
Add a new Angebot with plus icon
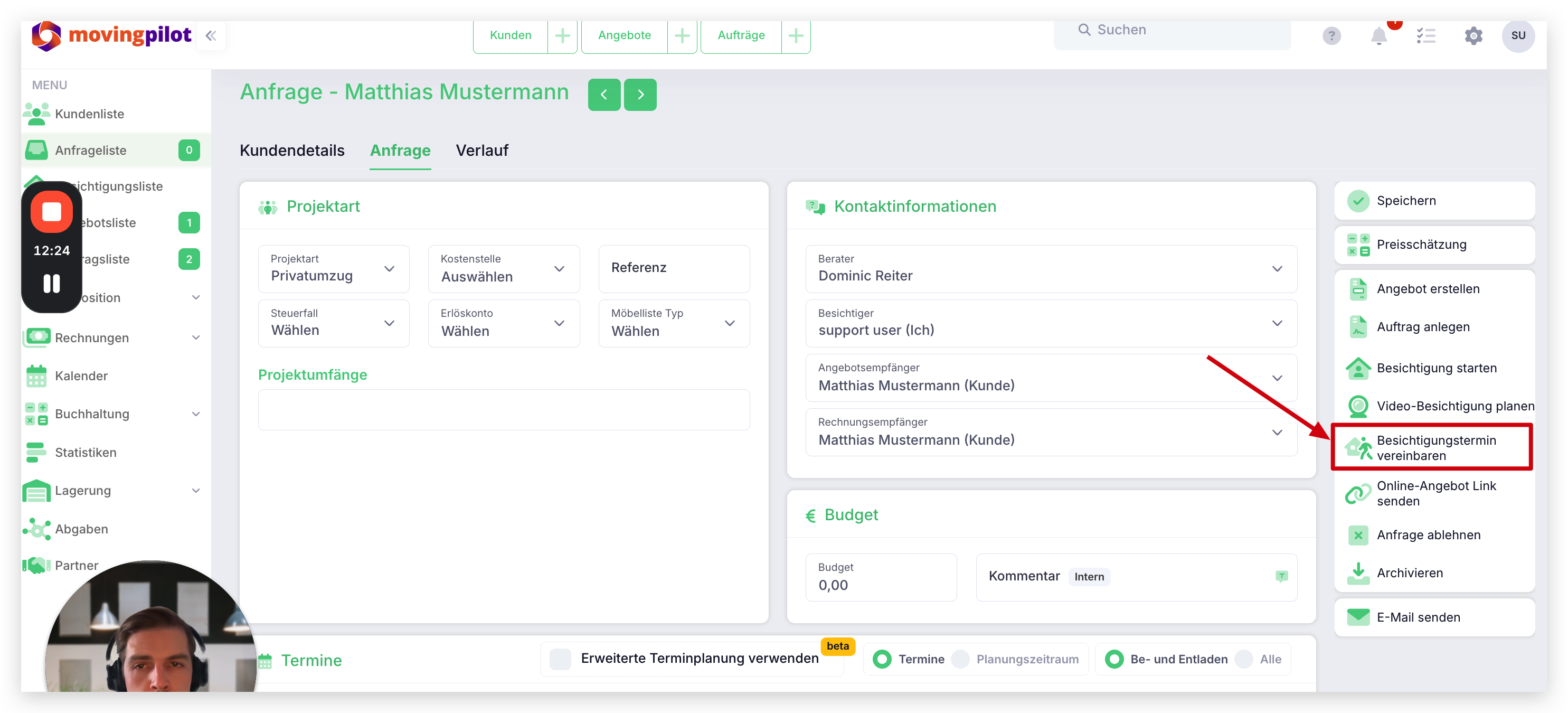coord(682,36)
